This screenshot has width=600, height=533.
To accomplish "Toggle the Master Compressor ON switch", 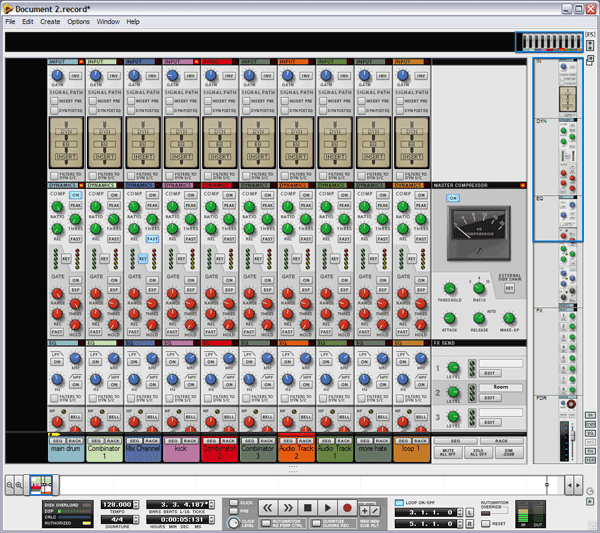I will (x=453, y=198).
